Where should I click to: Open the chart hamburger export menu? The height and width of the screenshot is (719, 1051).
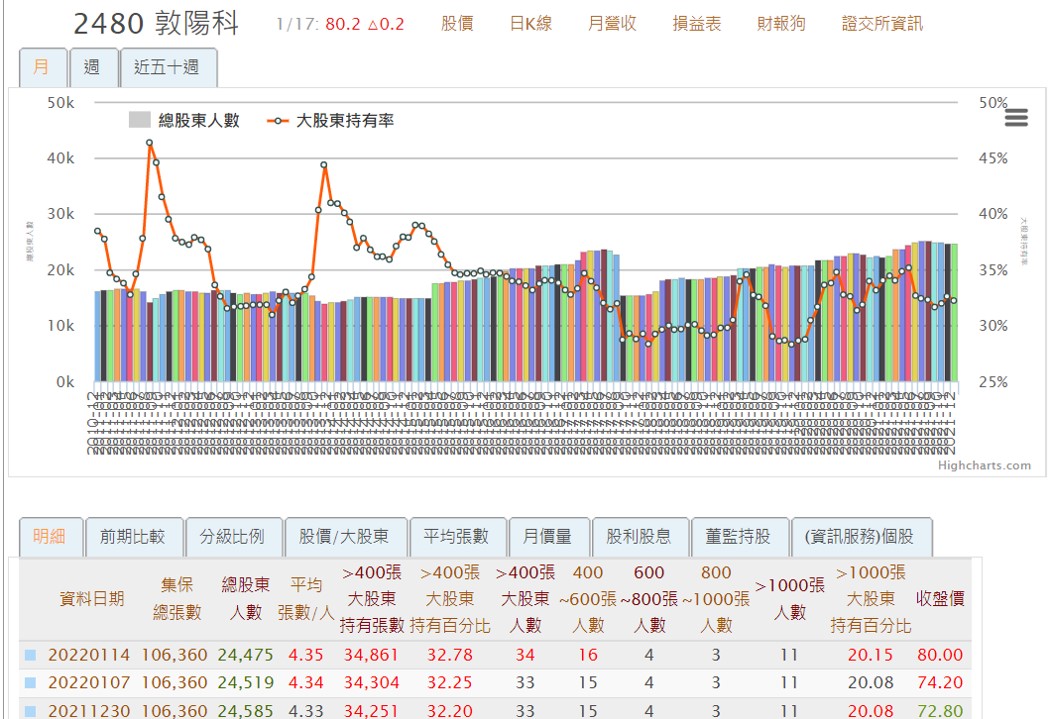[1016, 118]
